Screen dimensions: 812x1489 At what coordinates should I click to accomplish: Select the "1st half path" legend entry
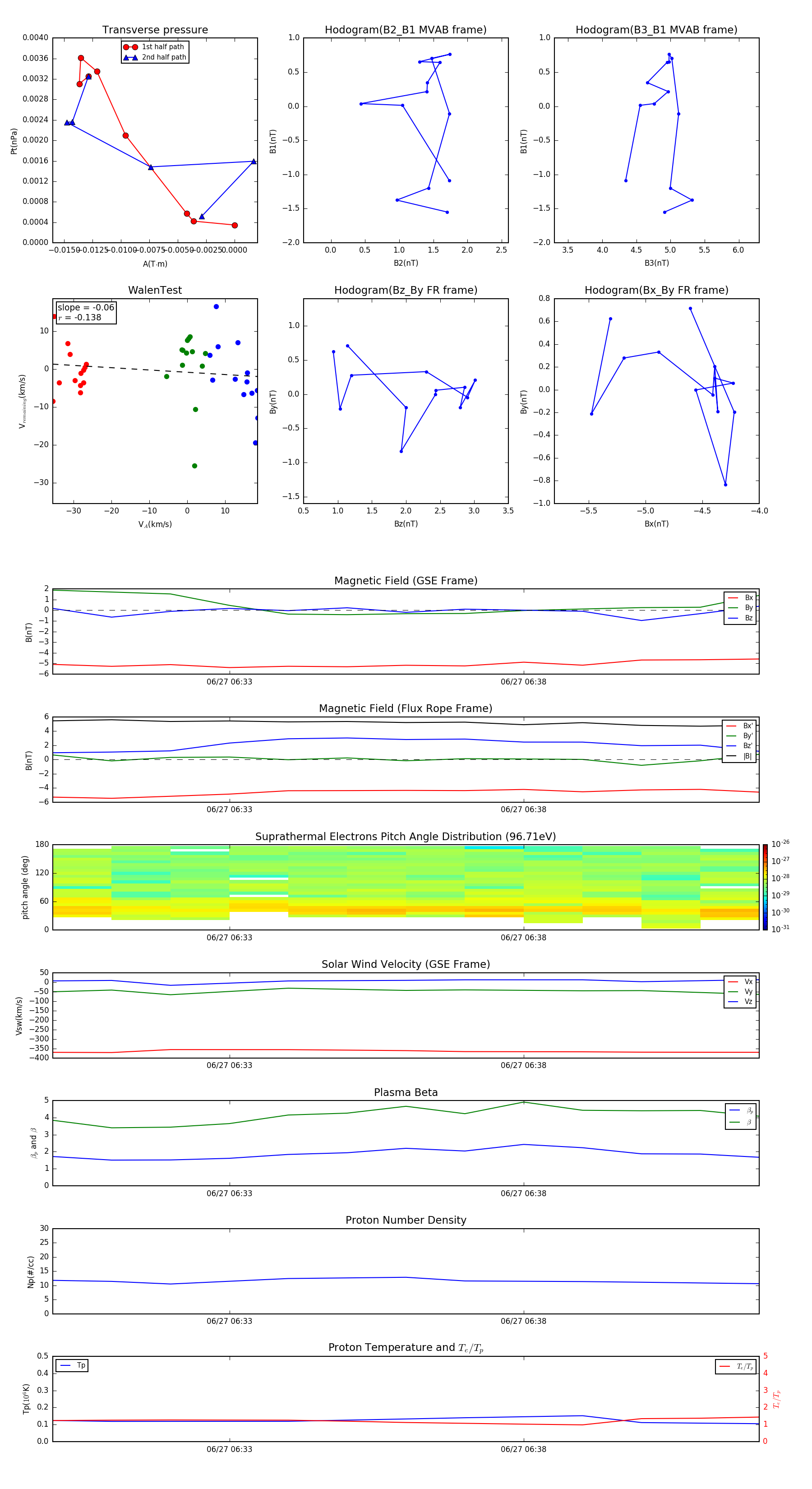154,47
